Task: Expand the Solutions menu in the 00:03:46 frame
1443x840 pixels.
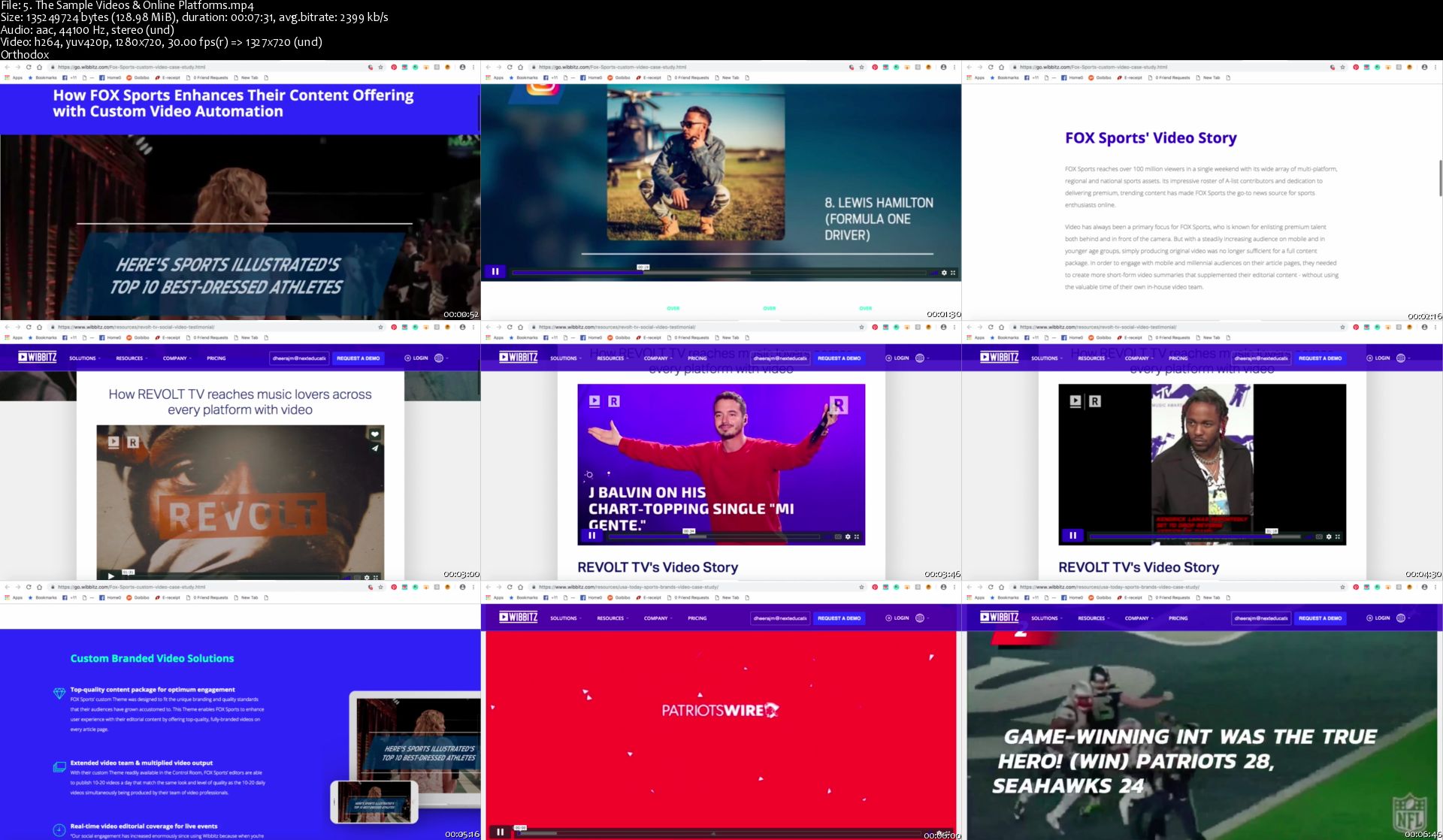Action: tap(565, 358)
